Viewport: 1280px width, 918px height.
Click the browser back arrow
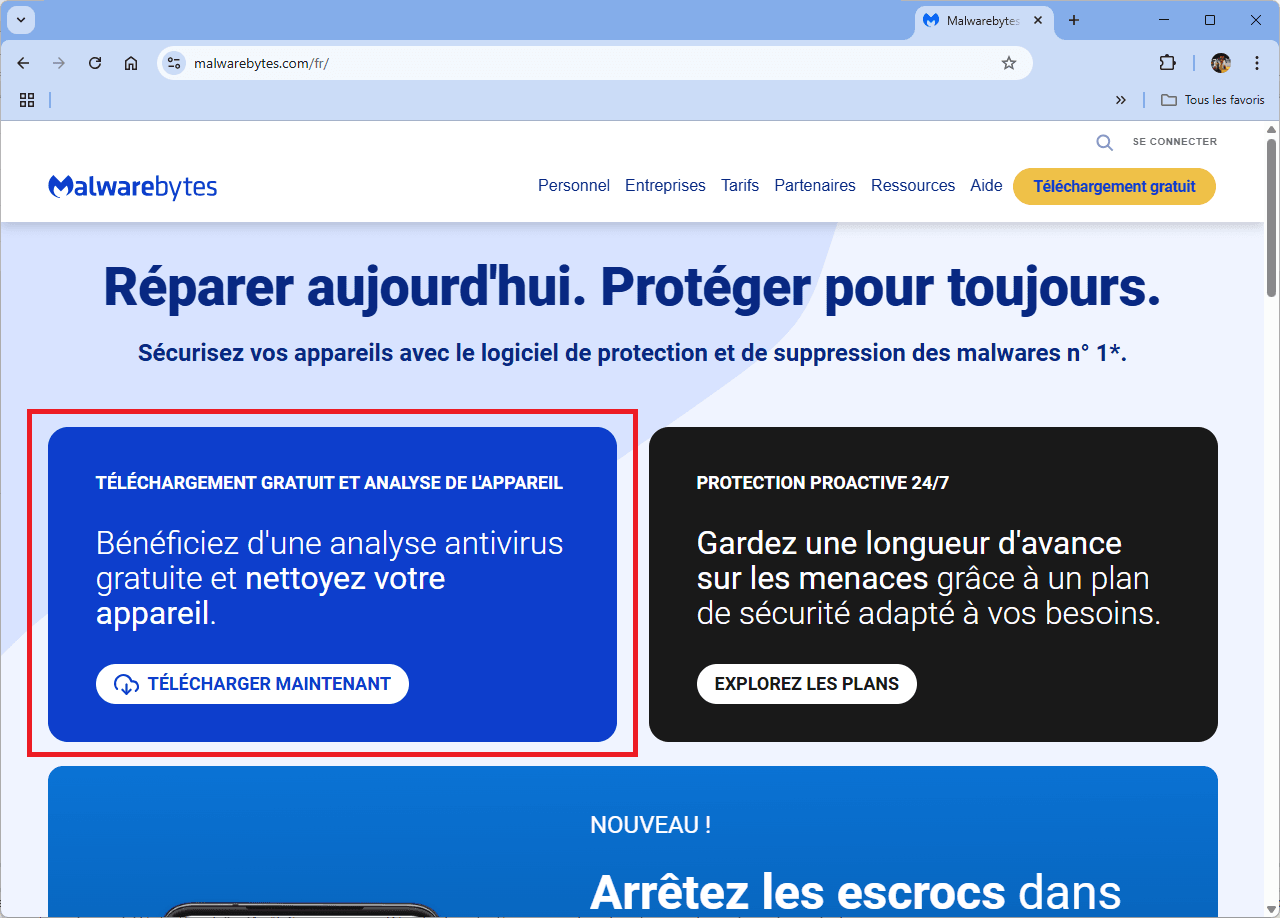24,63
